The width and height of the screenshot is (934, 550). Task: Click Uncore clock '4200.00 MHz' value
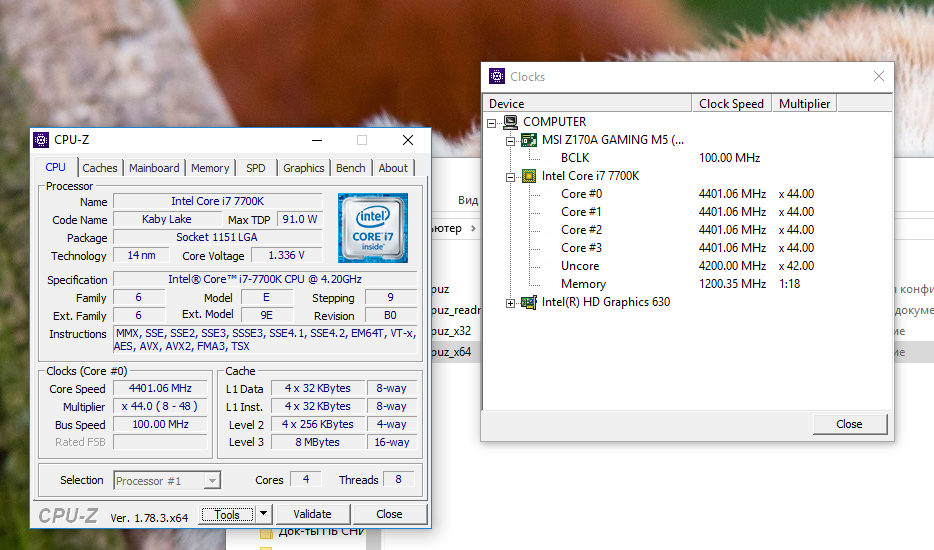(732, 266)
